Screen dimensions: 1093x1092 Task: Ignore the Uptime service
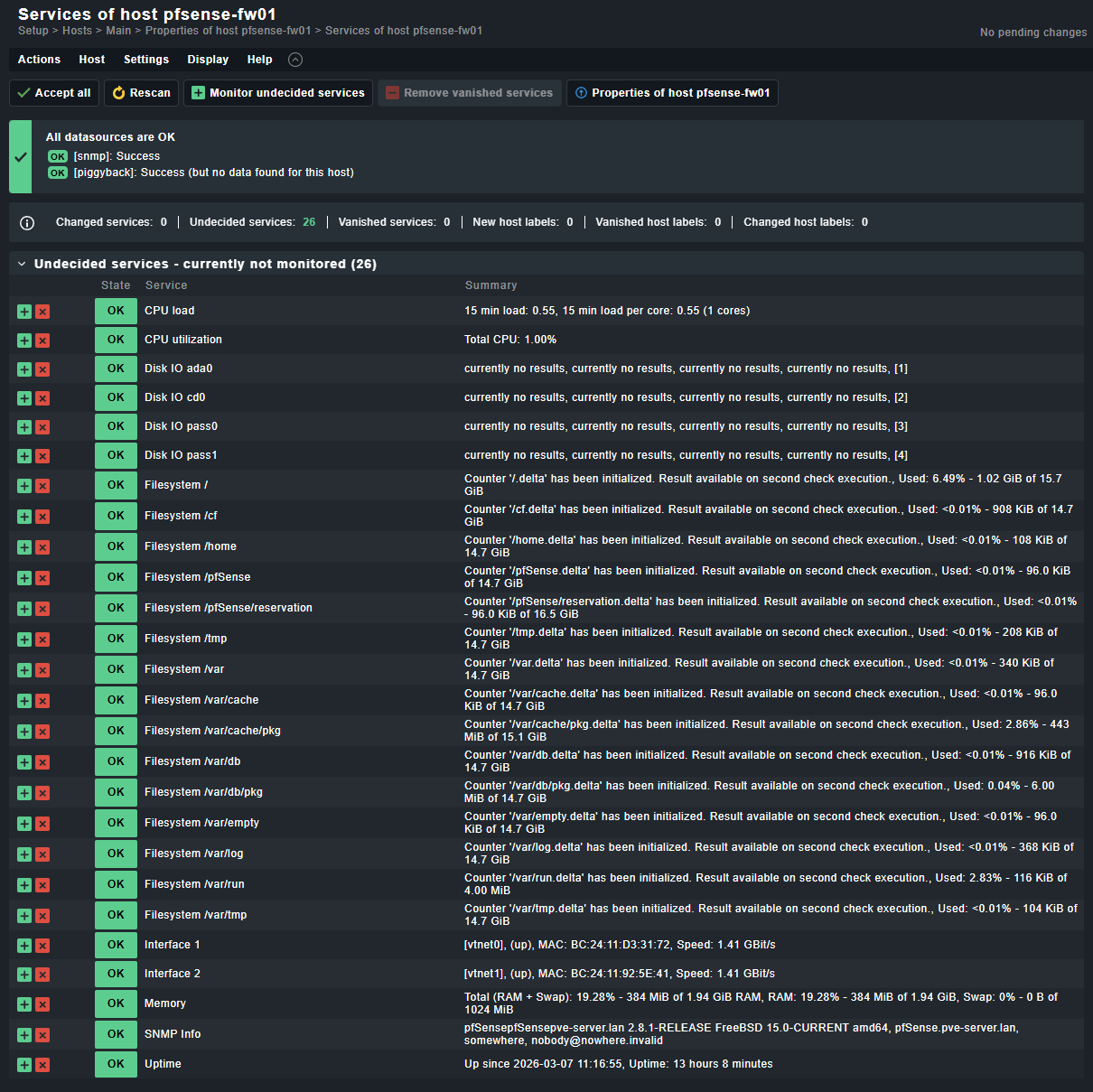(42, 1065)
